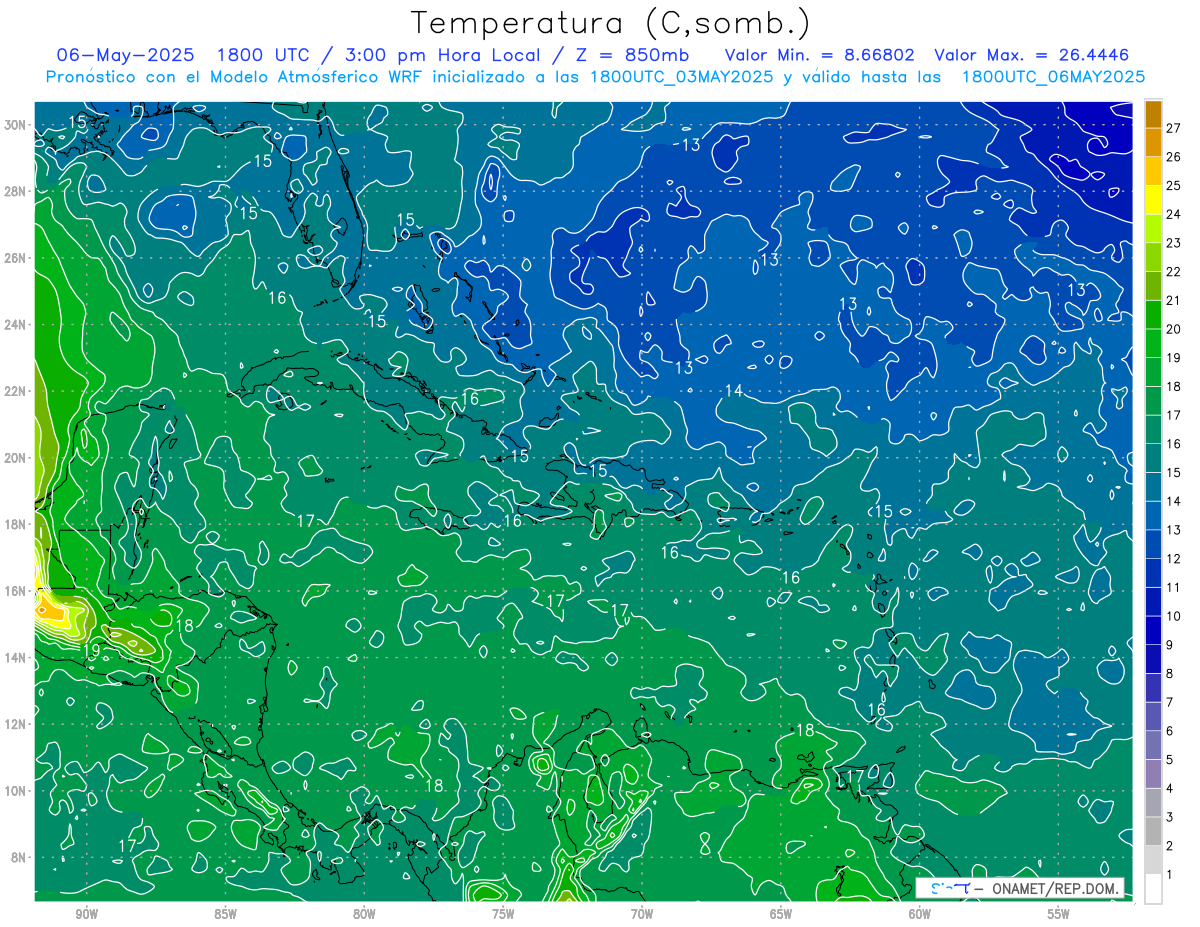1200x927 pixels.
Task: Click the "28N" latitude label
Action: coord(16,191)
